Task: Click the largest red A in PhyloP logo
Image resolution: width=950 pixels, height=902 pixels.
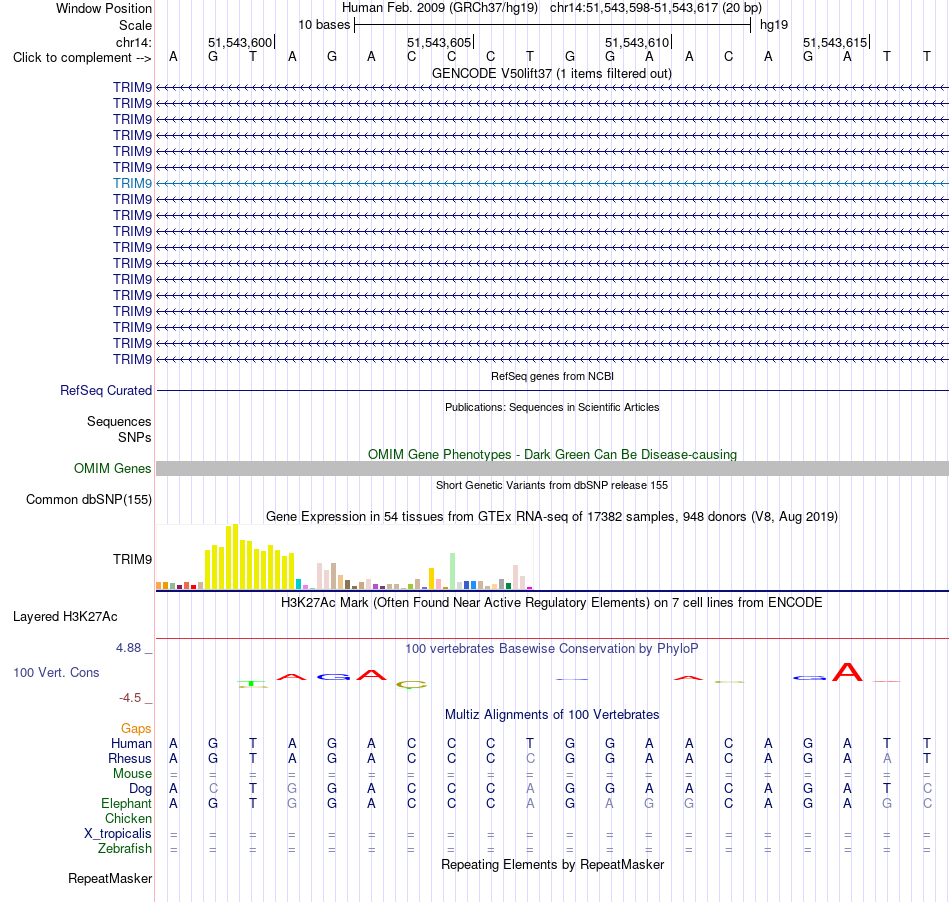Action: point(847,672)
